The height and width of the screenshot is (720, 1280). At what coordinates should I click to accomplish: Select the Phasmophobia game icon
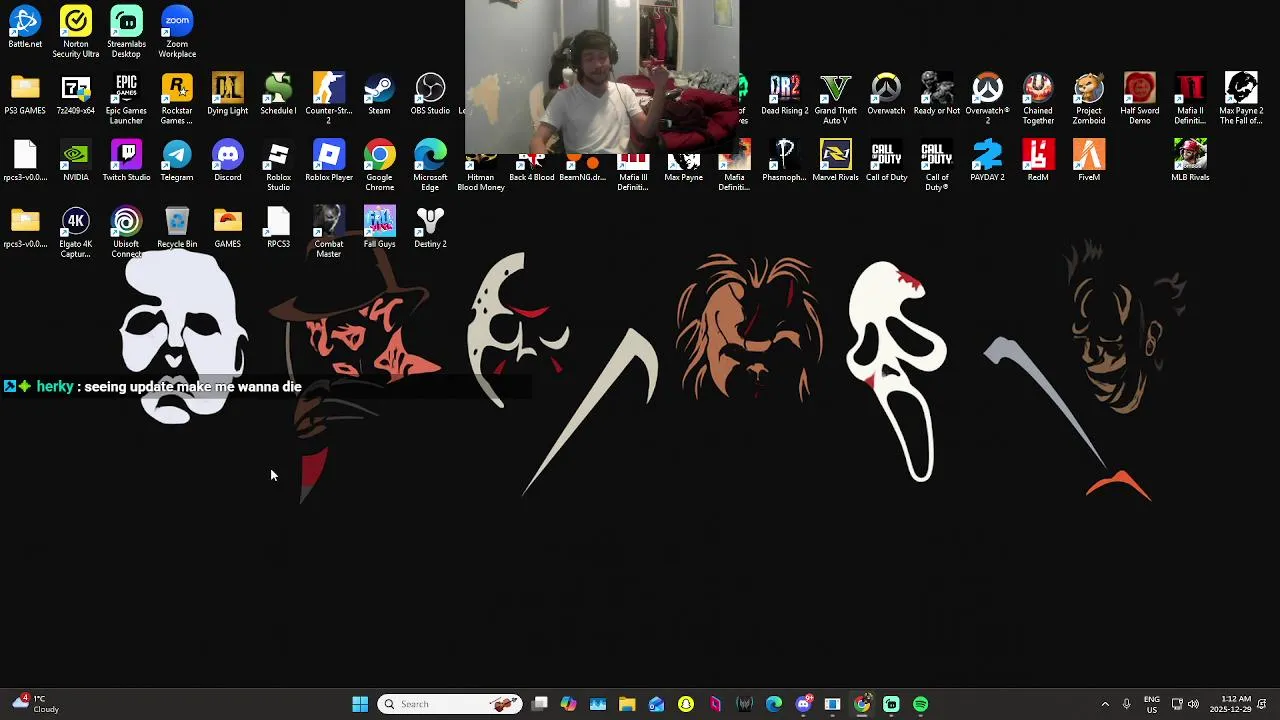(x=785, y=161)
